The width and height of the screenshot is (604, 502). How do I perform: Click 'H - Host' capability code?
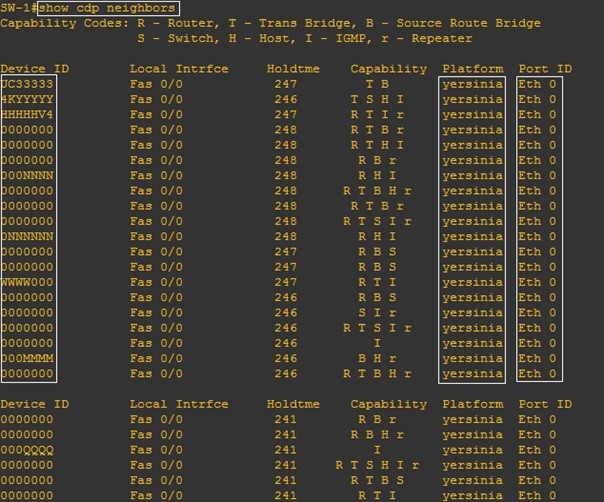coord(262,39)
